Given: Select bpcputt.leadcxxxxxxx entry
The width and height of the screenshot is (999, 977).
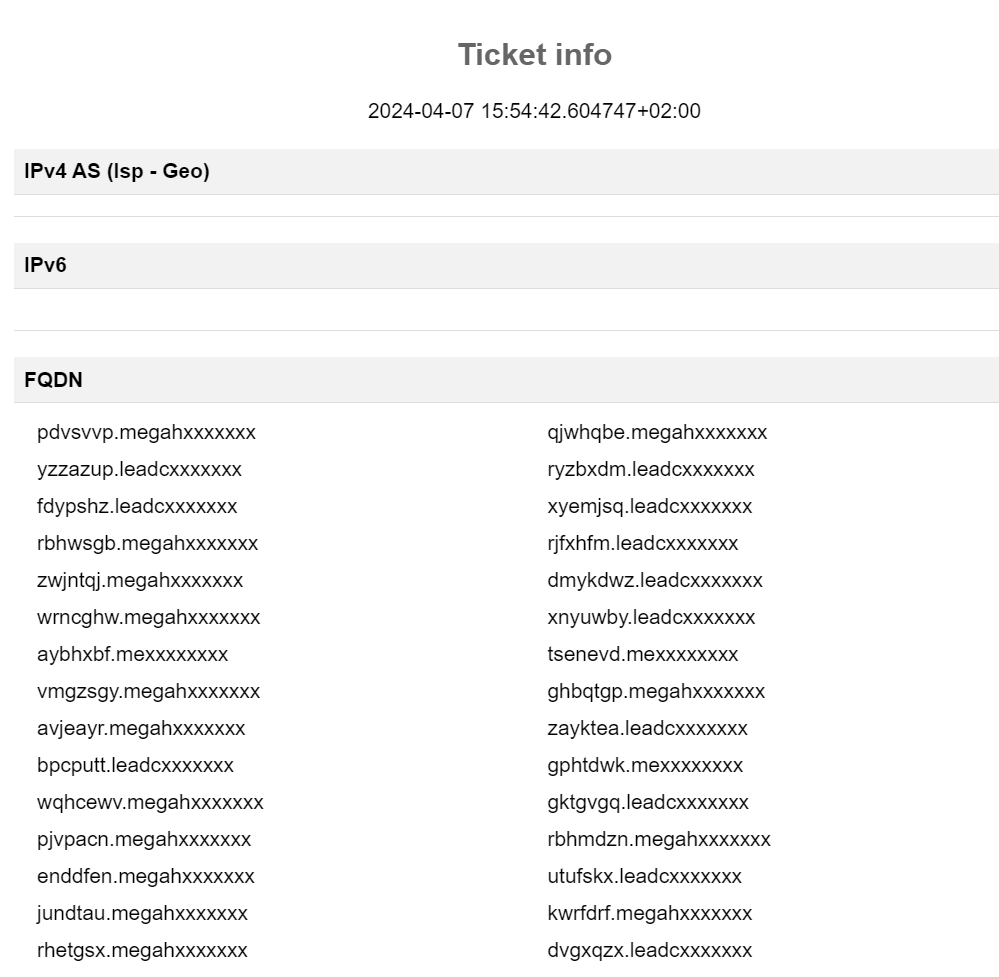Looking at the screenshot, I should pyautogui.click(x=135, y=765).
